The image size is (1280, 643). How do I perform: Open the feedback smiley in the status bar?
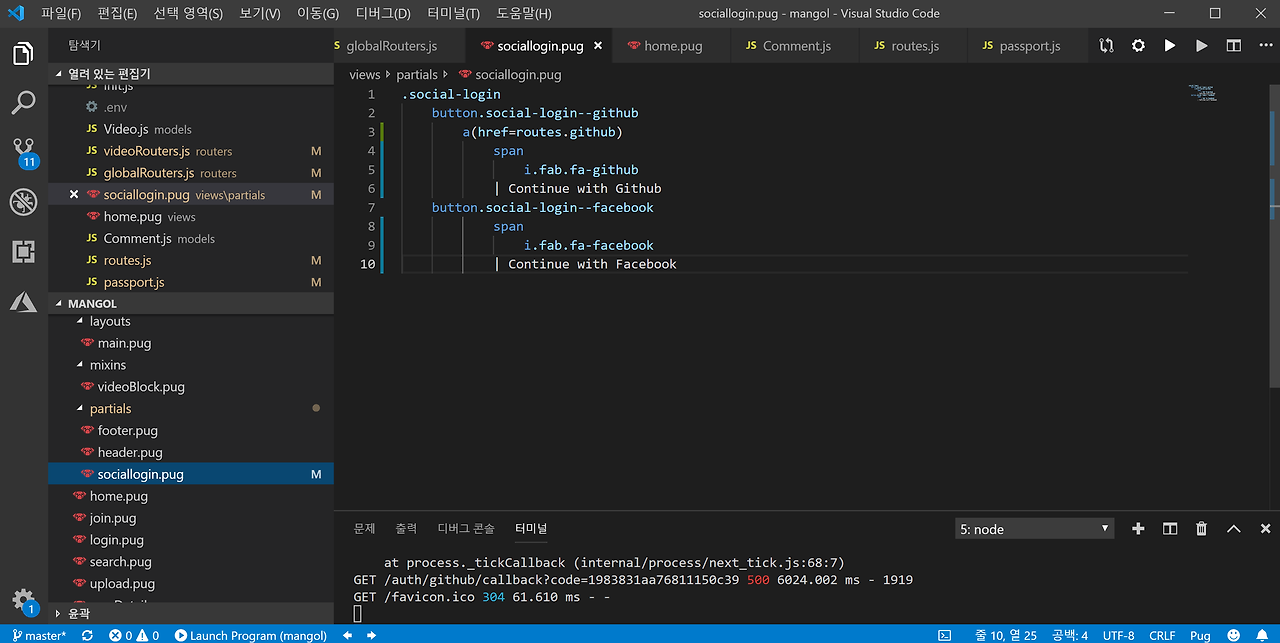pyautogui.click(x=1233, y=635)
